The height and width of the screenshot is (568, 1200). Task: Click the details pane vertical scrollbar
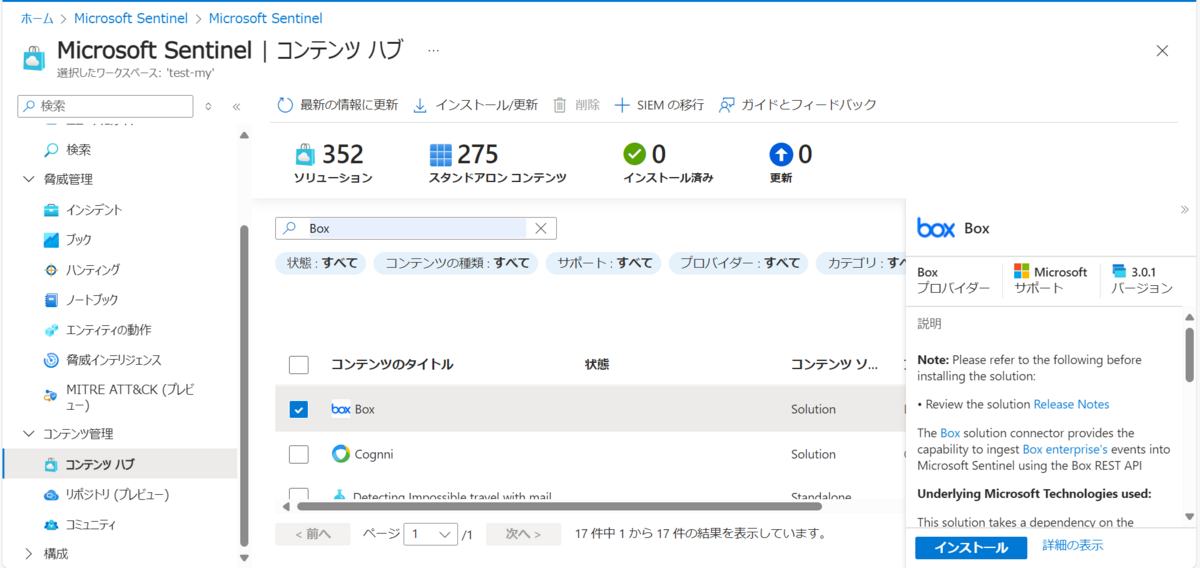click(x=1189, y=354)
